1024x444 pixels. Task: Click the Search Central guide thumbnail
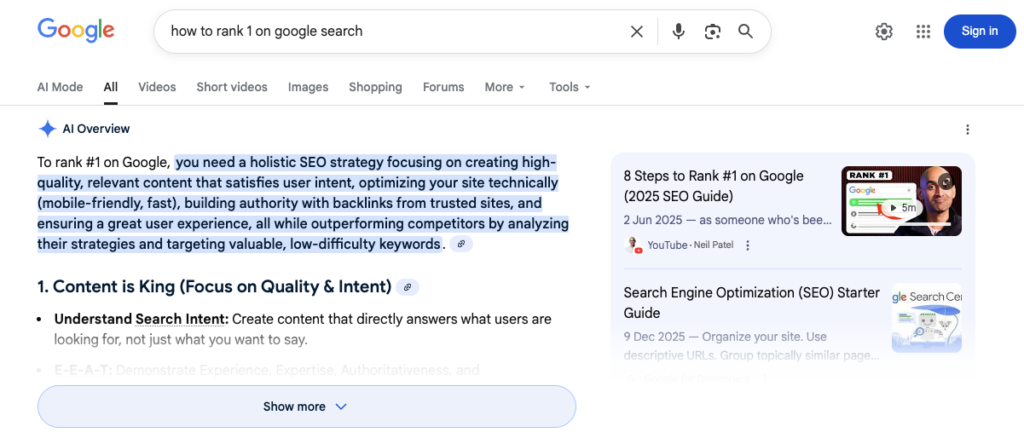point(927,318)
